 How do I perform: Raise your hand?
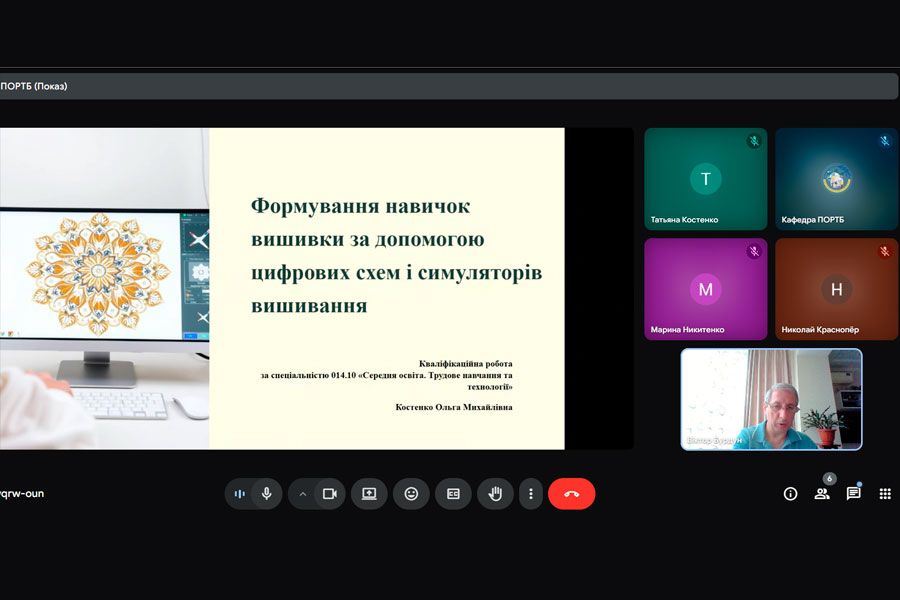point(495,494)
